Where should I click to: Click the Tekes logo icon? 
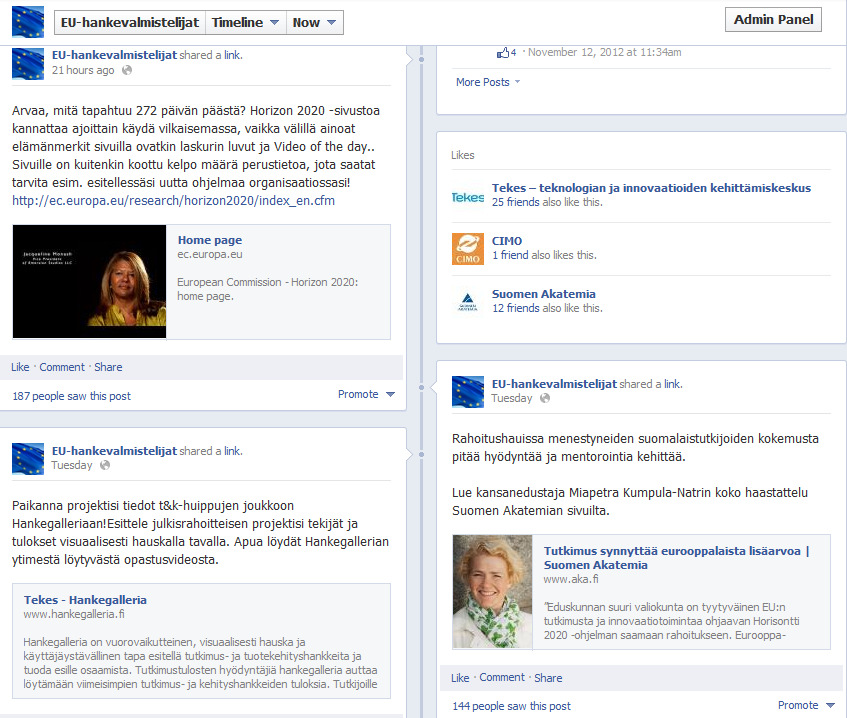(468, 197)
